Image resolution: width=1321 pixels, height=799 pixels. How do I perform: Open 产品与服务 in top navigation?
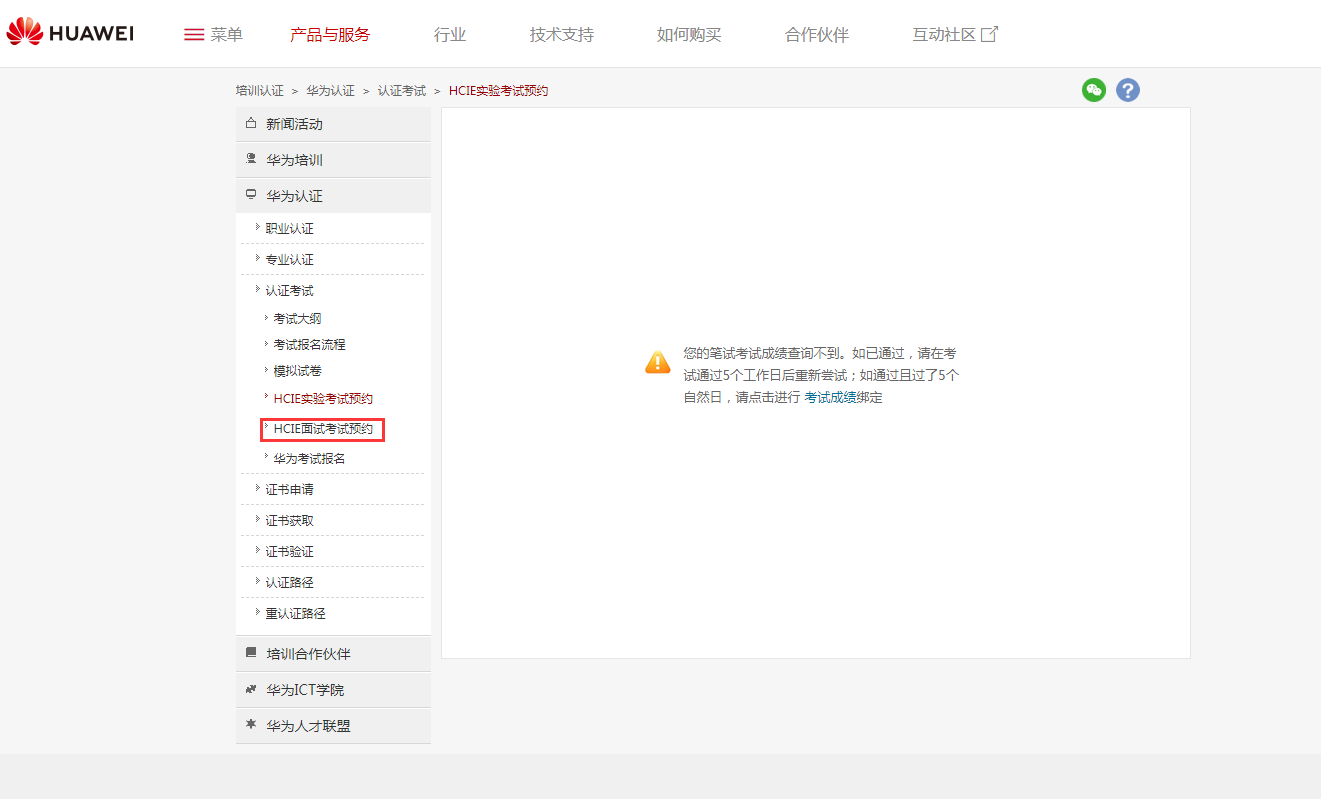click(x=330, y=35)
